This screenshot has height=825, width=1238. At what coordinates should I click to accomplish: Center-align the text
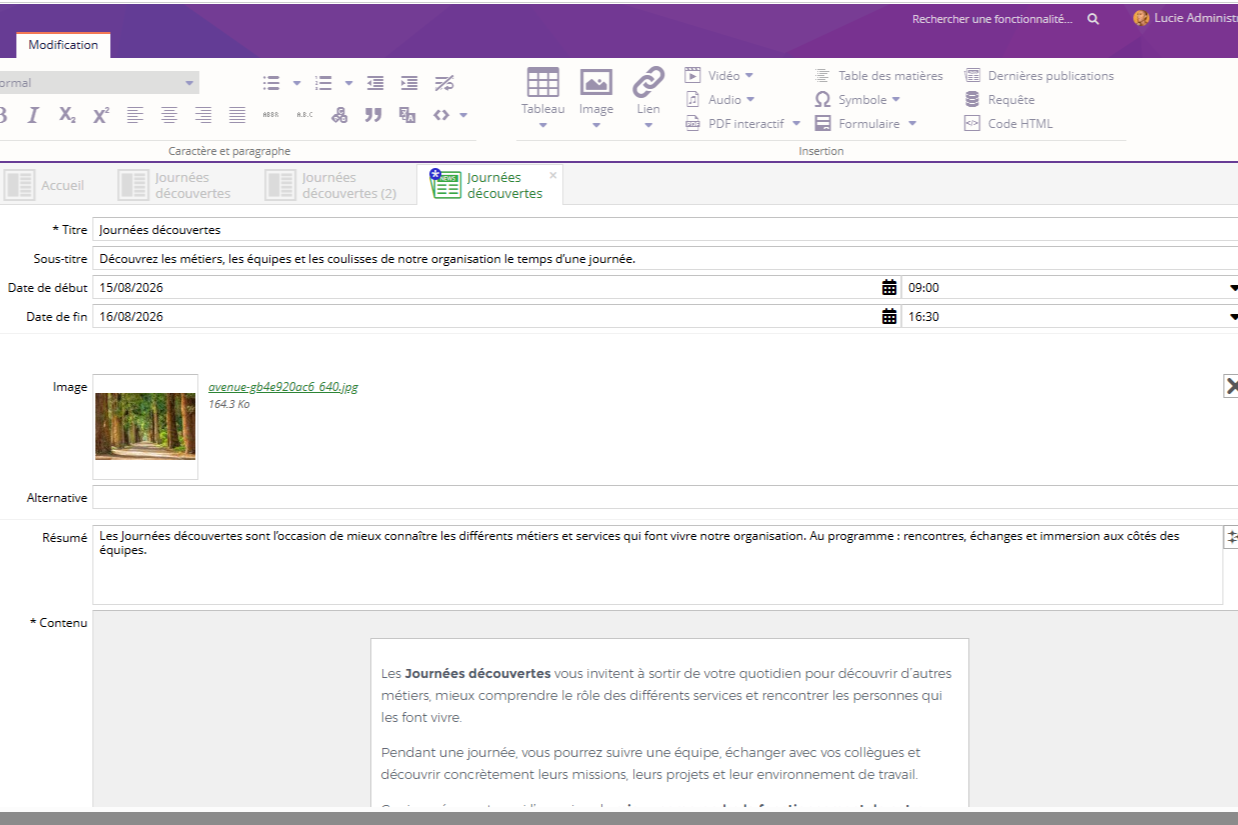tap(169, 116)
